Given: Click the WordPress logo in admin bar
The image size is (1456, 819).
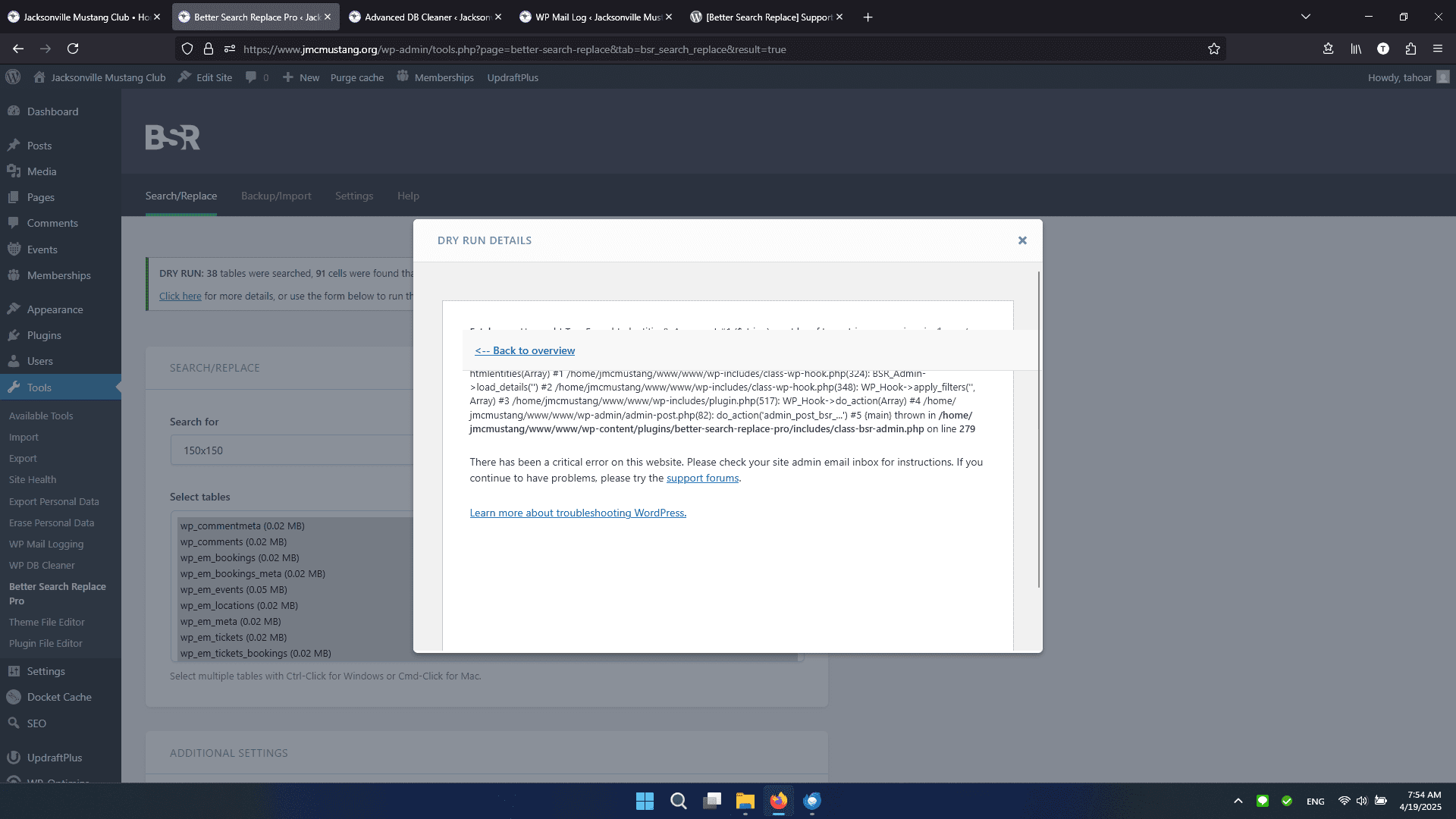Looking at the screenshot, I should click(x=13, y=77).
